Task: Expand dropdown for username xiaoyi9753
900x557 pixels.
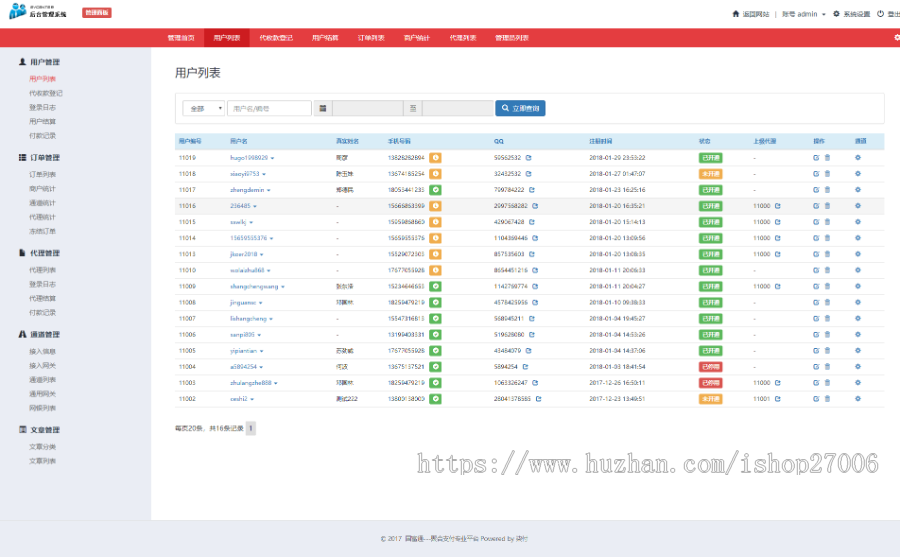Action: point(264,174)
